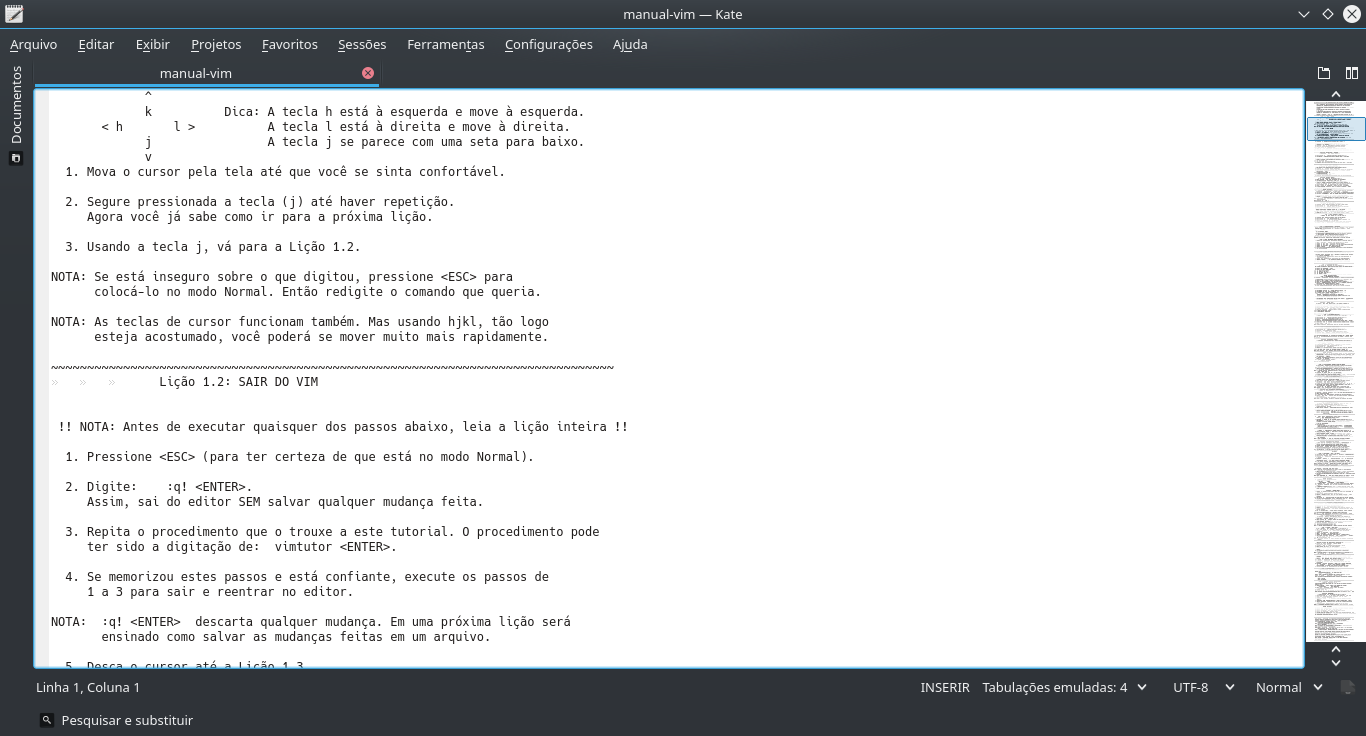Click the scroll-up arrow below the minimap
The image size is (1366, 736).
point(1336,649)
